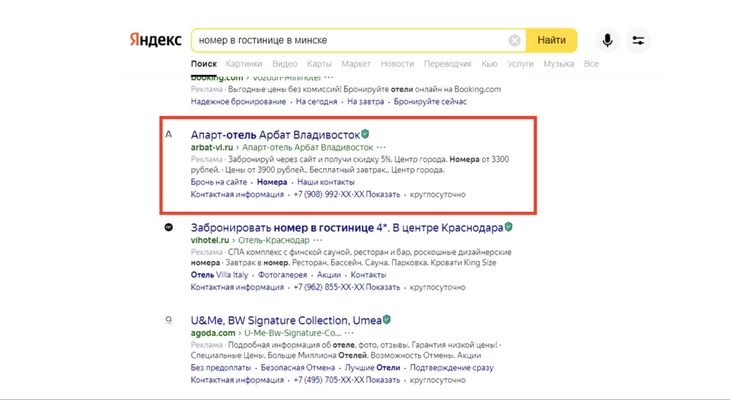Image resolution: width=730 pixels, height=400 pixels.
Task: Click the verified shield next to Апарт-отель Арбат Владивосток
Action: pyautogui.click(x=365, y=134)
